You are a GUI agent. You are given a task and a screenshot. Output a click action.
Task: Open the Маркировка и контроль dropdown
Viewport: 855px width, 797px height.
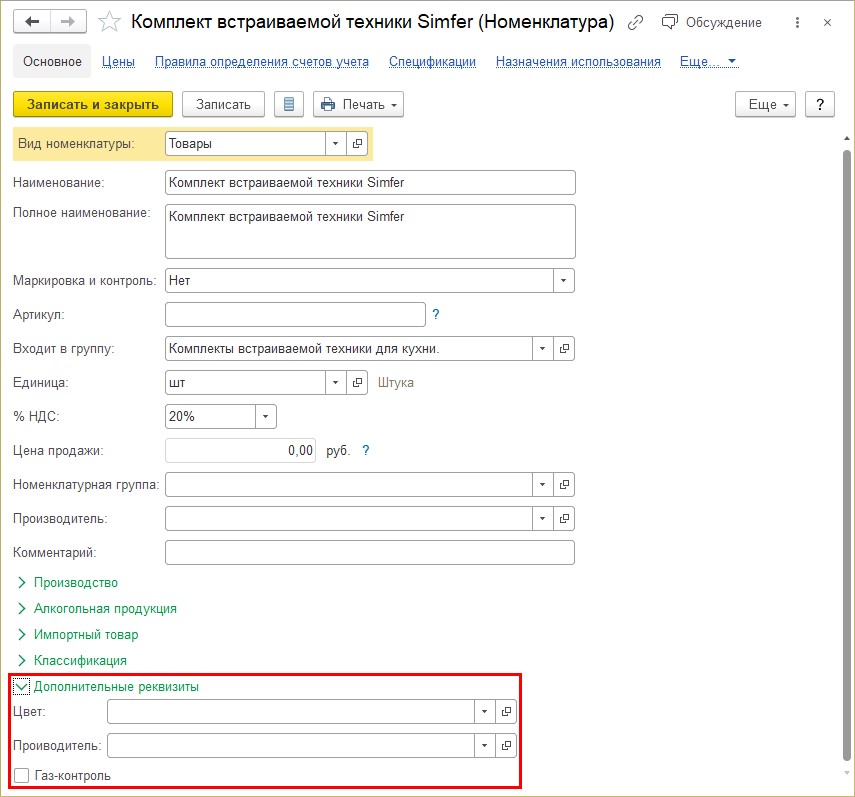click(564, 281)
